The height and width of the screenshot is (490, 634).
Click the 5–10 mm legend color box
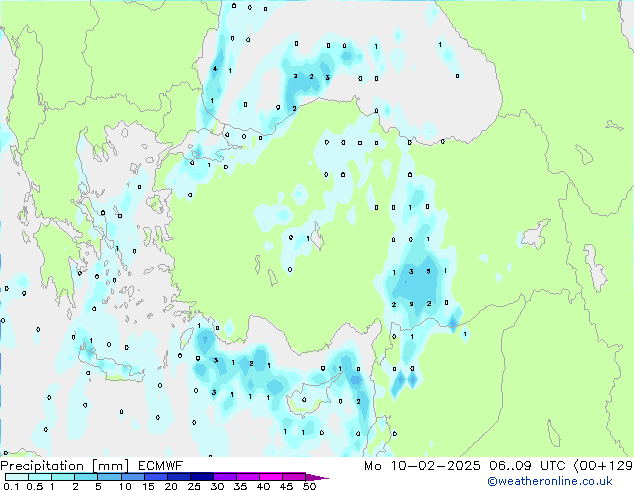pyautogui.click(x=109, y=477)
